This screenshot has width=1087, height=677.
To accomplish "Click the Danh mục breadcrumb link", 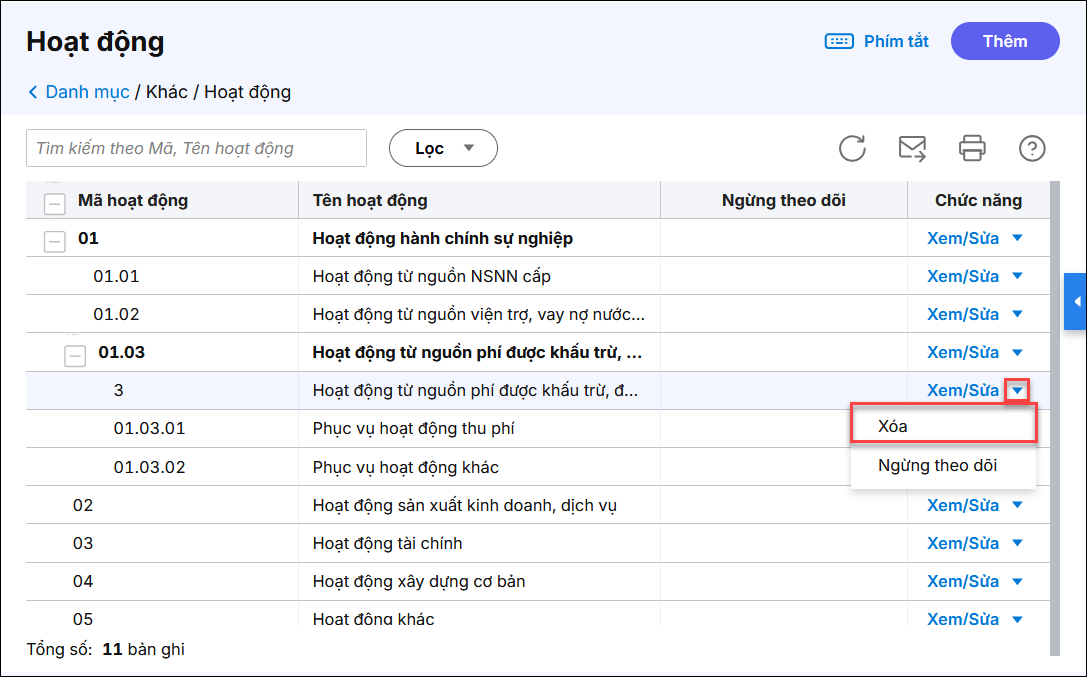I will (87, 92).
